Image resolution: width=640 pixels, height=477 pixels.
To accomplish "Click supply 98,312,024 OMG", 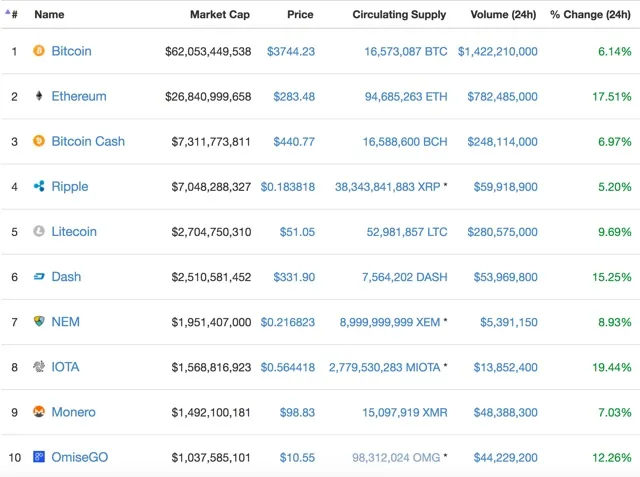I will pyautogui.click(x=396, y=457).
